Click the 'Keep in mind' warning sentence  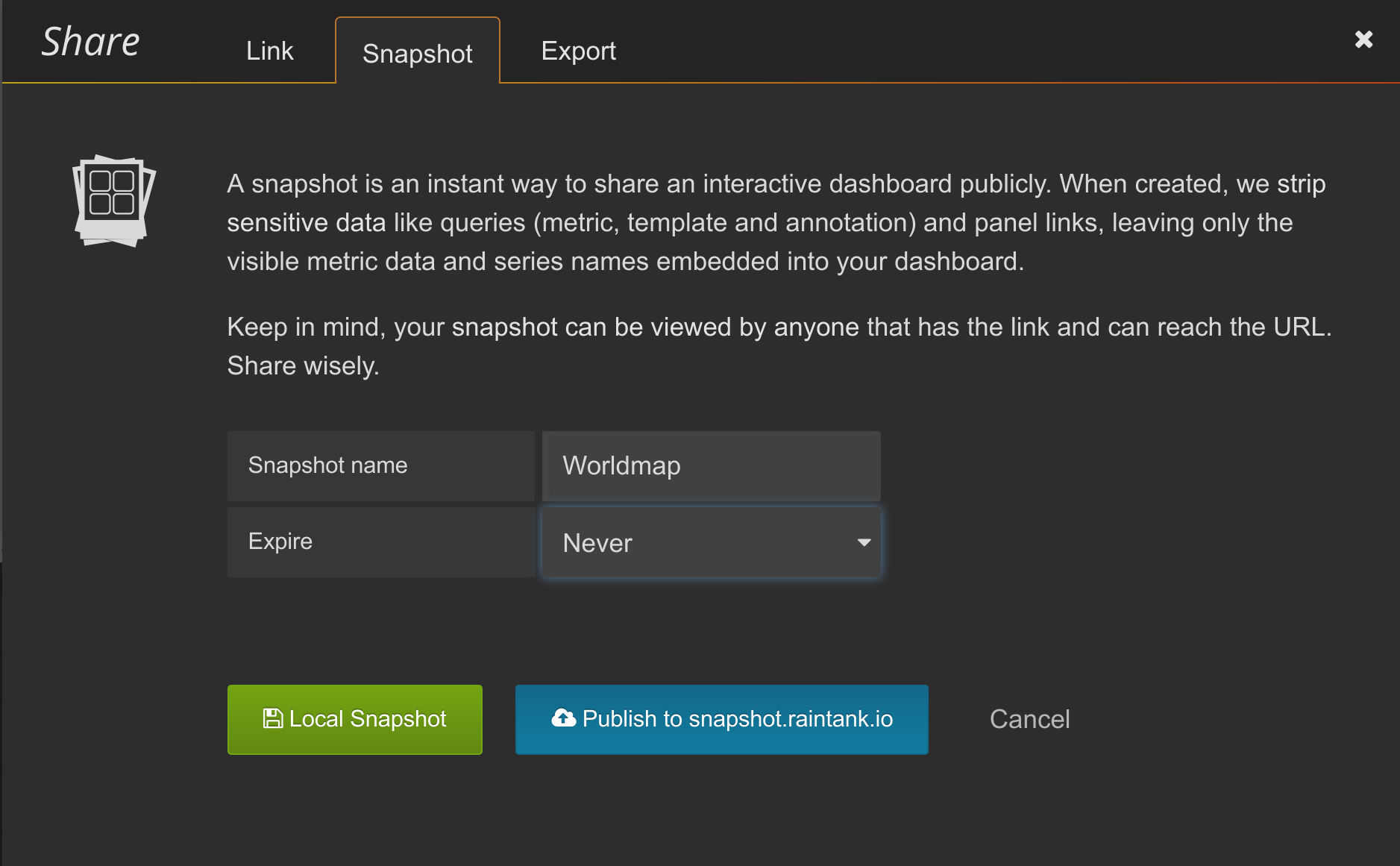779,327
